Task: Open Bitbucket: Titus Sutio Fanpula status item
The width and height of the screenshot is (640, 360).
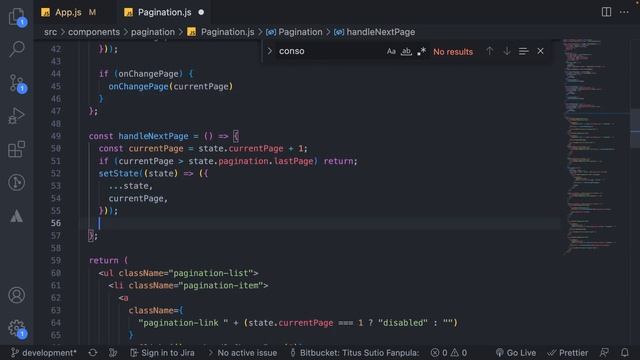Action: pyautogui.click(x=355, y=353)
